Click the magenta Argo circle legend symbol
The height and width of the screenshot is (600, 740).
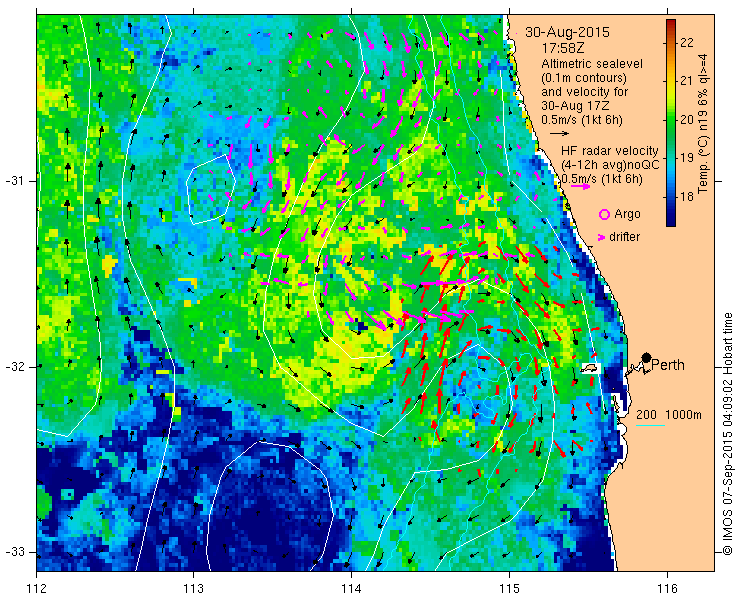[x=604, y=215]
